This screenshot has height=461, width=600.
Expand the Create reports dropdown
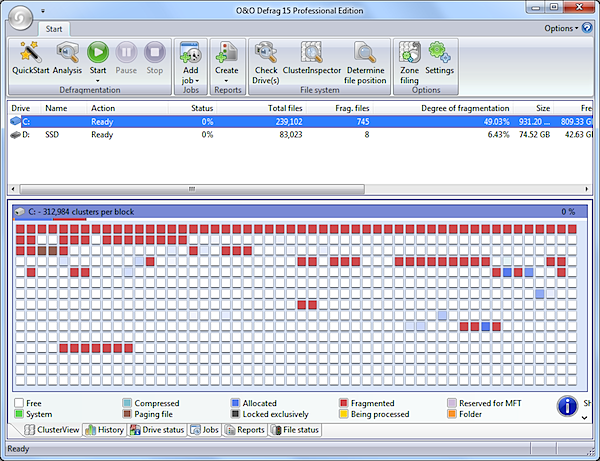coord(227,77)
